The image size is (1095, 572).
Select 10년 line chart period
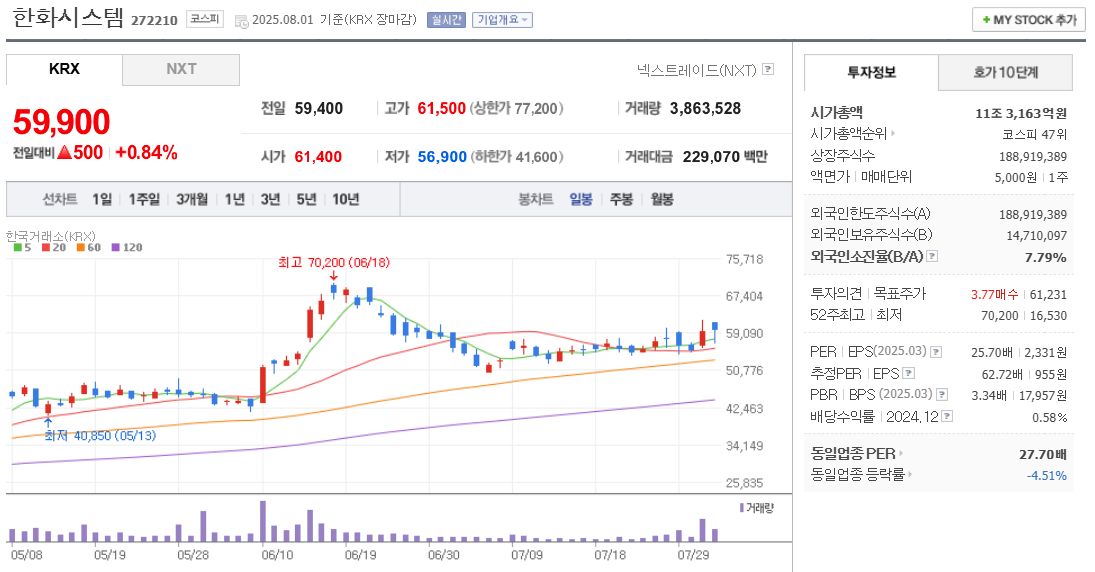[346, 200]
